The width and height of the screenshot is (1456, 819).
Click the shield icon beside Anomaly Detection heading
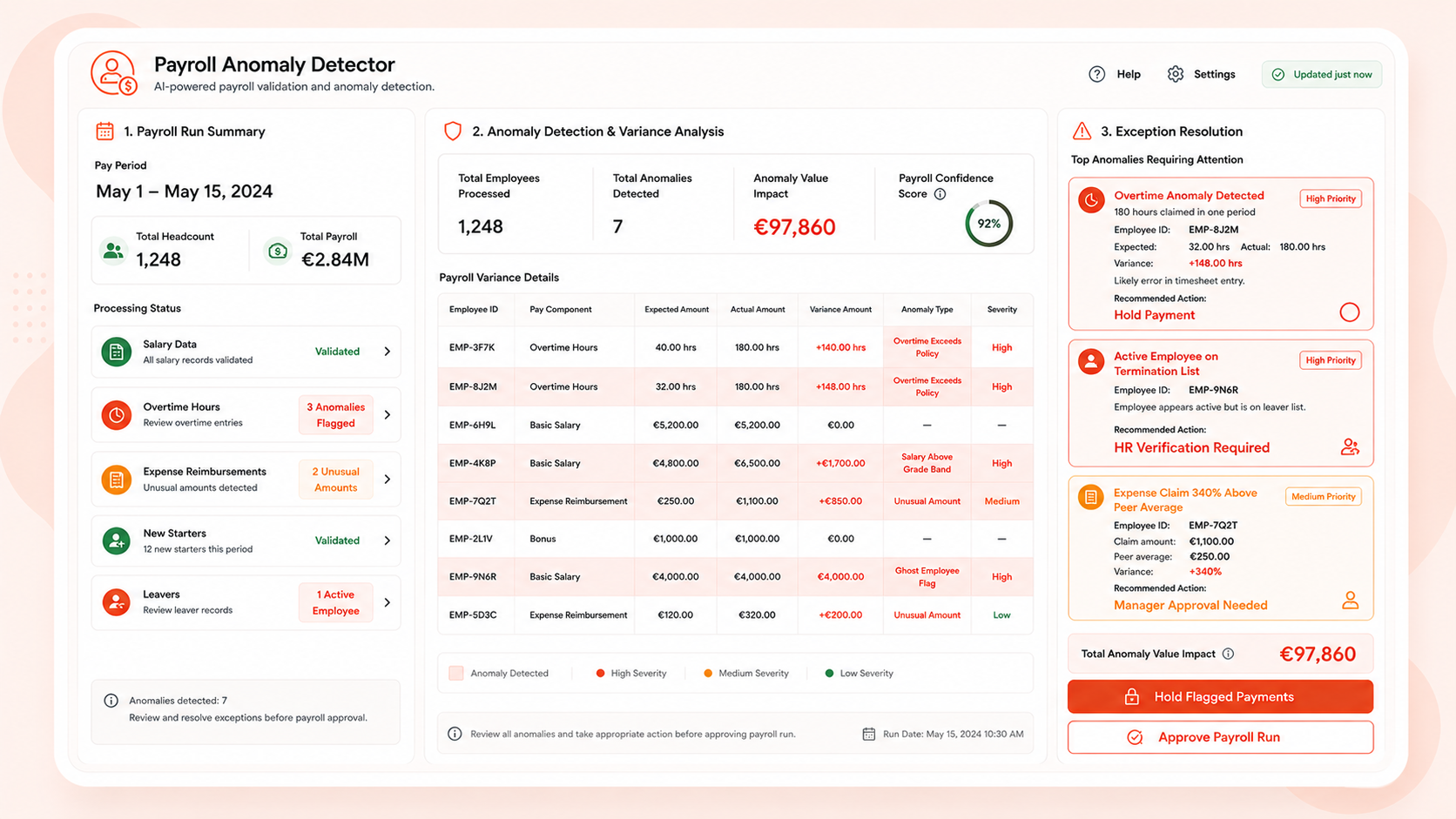453,131
